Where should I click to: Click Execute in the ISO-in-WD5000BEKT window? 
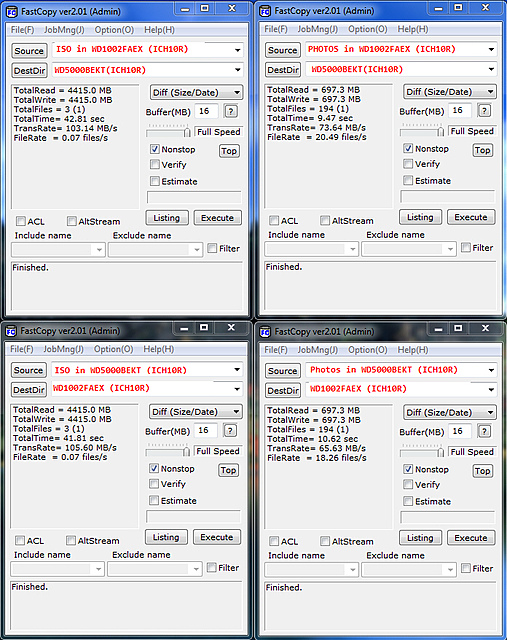(x=217, y=537)
